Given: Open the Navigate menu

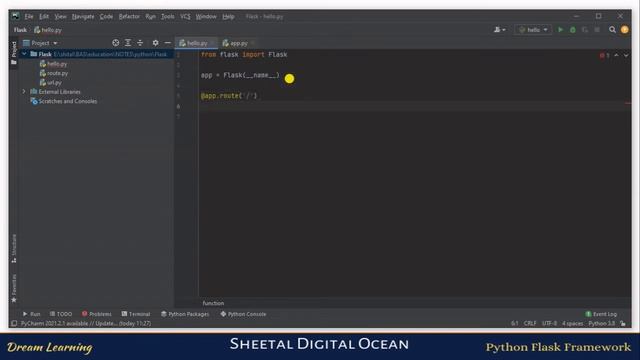Looking at the screenshot, I should pos(83,17).
